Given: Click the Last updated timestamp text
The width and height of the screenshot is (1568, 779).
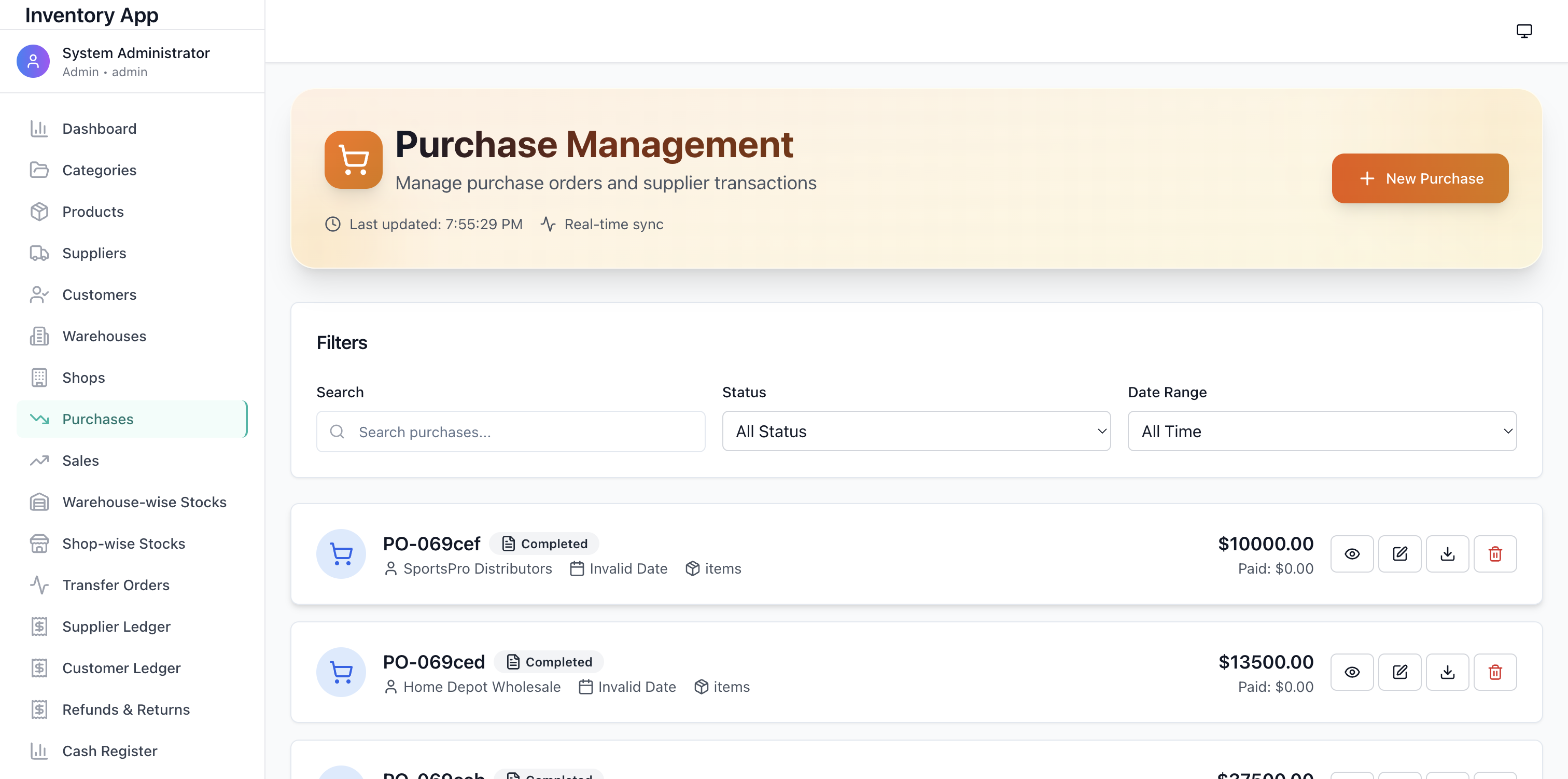Looking at the screenshot, I should (436, 224).
